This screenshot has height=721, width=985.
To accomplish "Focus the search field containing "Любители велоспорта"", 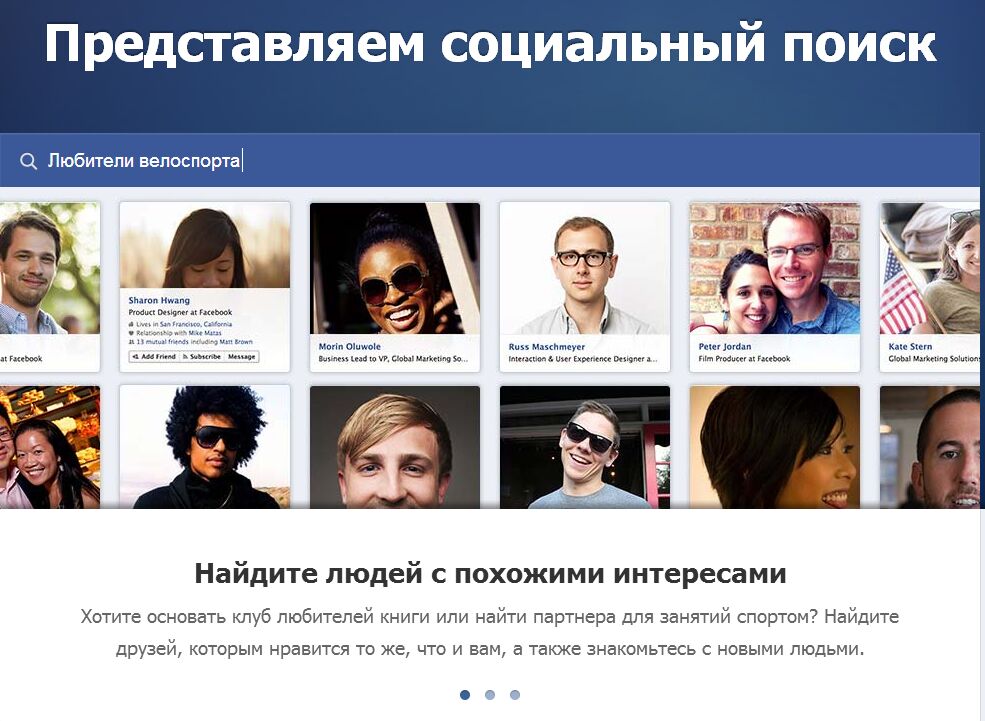I will click(x=490, y=161).
